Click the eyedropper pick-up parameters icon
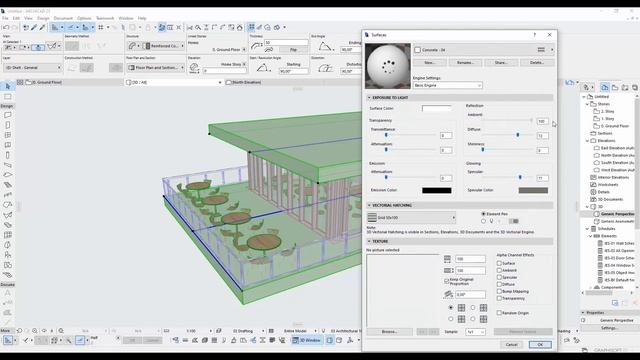This screenshot has width=640, height=360. 34,28
